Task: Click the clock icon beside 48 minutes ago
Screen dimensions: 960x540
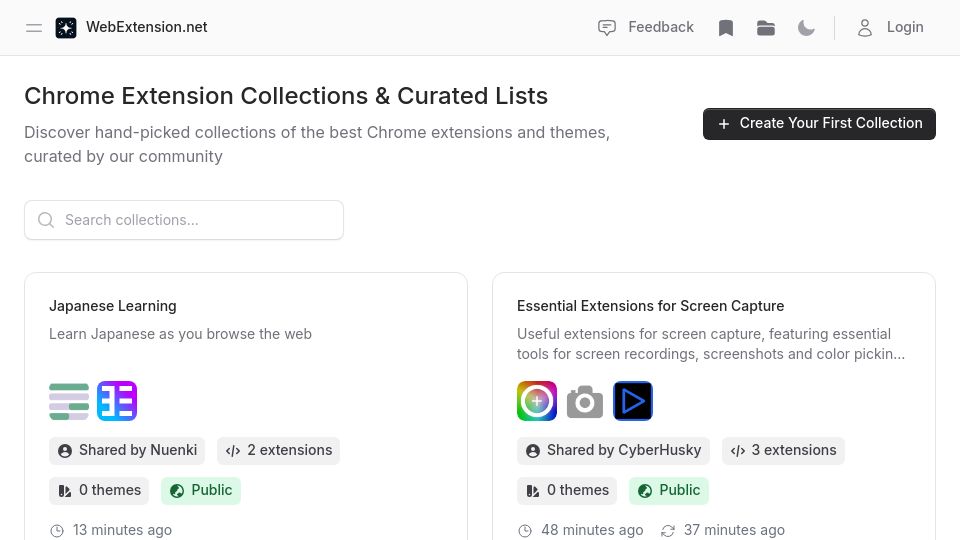Action: pyautogui.click(x=525, y=531)
